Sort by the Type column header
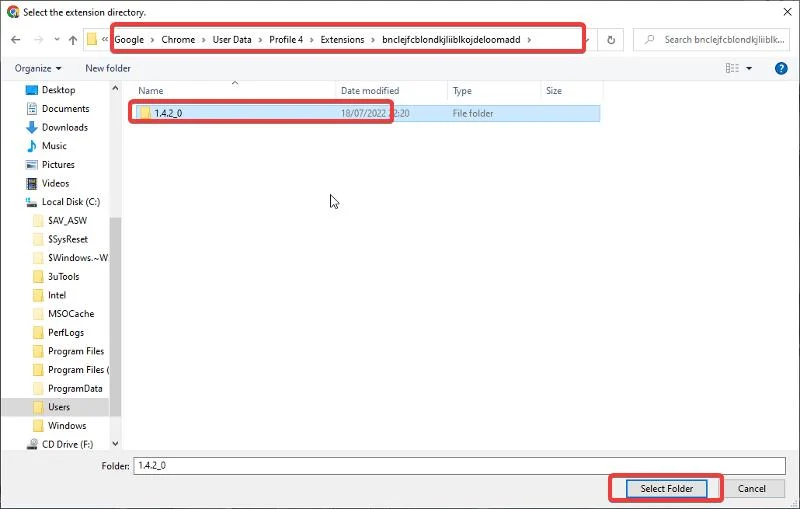 coord(462,91)
